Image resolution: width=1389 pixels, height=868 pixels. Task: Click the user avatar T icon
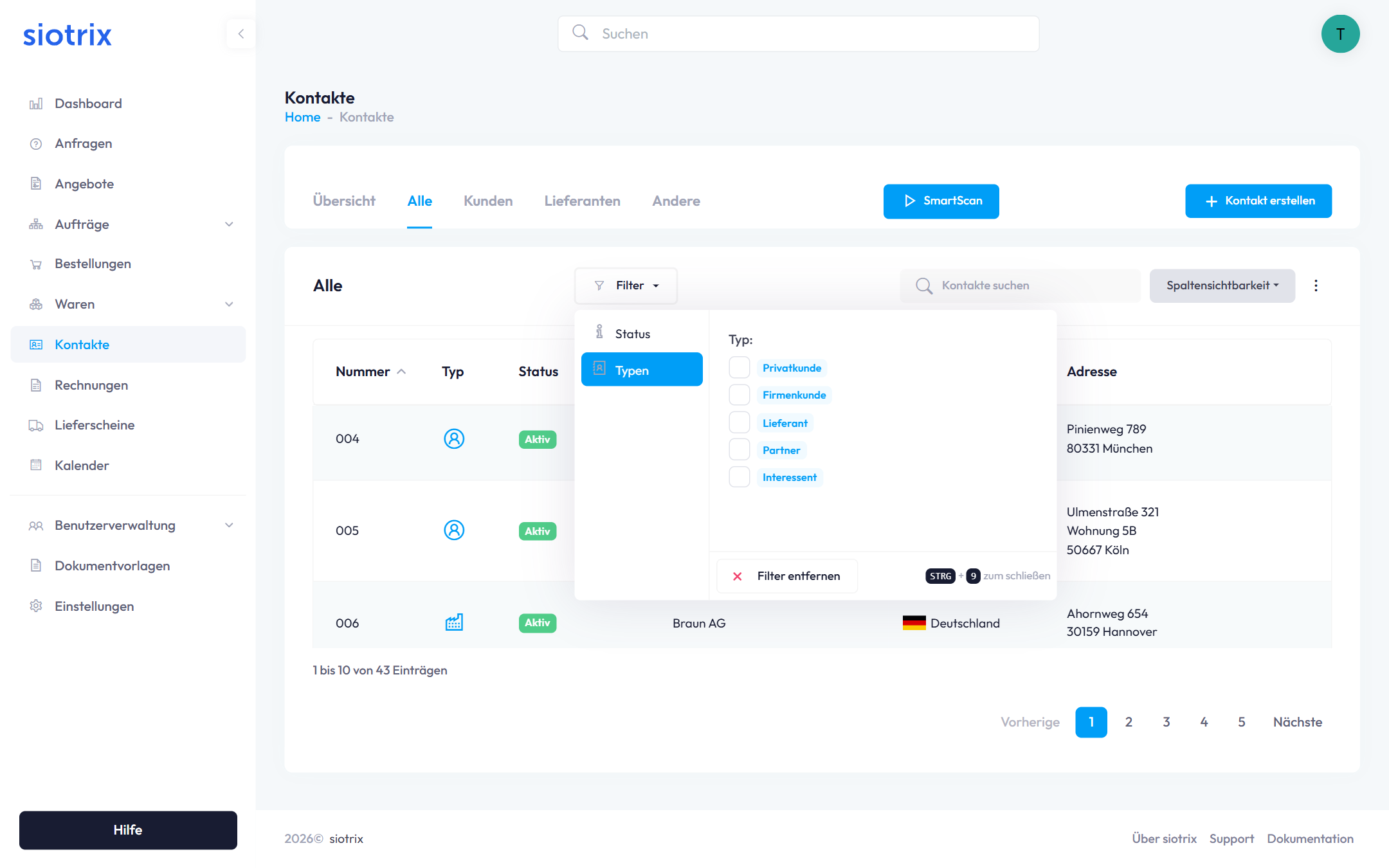pos(1340,34)
